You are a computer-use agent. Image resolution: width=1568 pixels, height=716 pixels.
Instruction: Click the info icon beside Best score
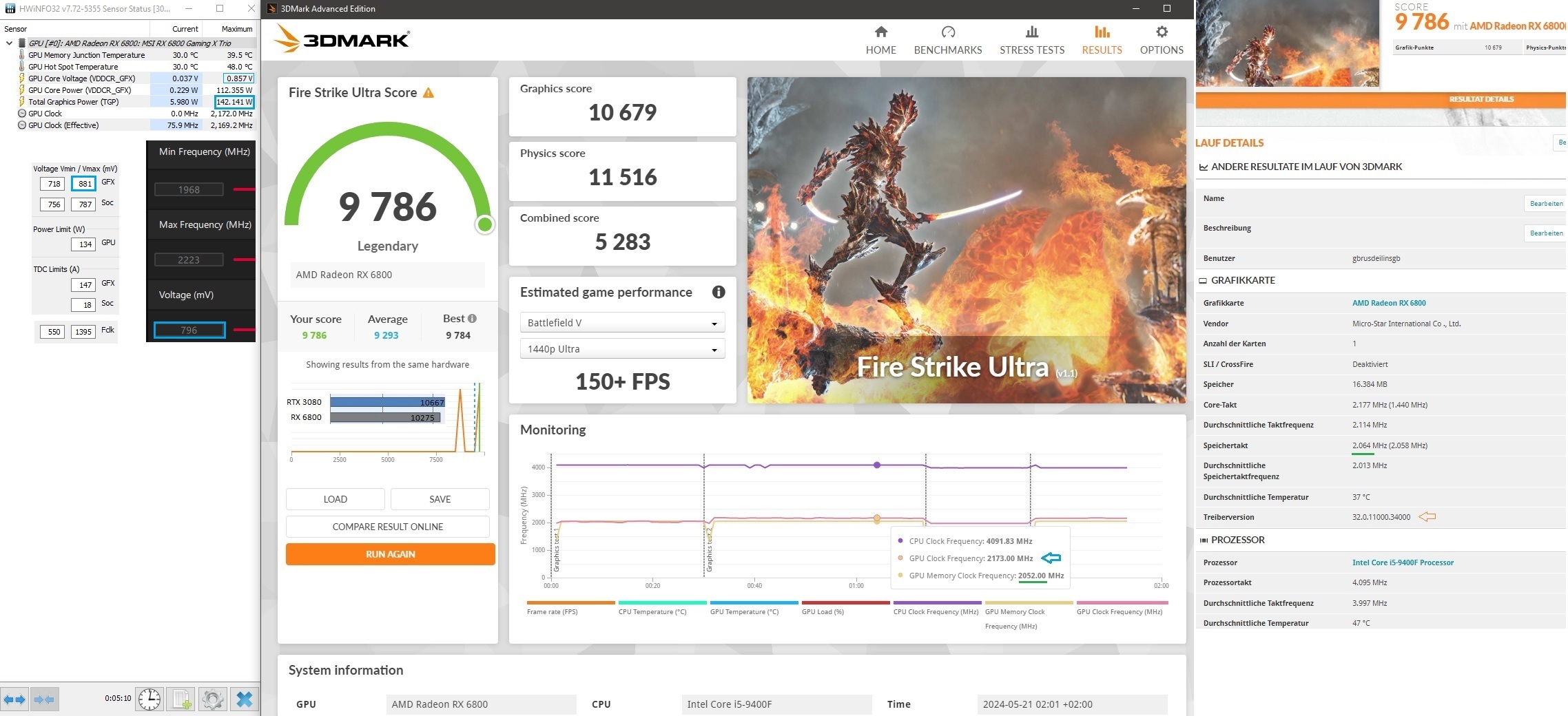tap(472, 319)
